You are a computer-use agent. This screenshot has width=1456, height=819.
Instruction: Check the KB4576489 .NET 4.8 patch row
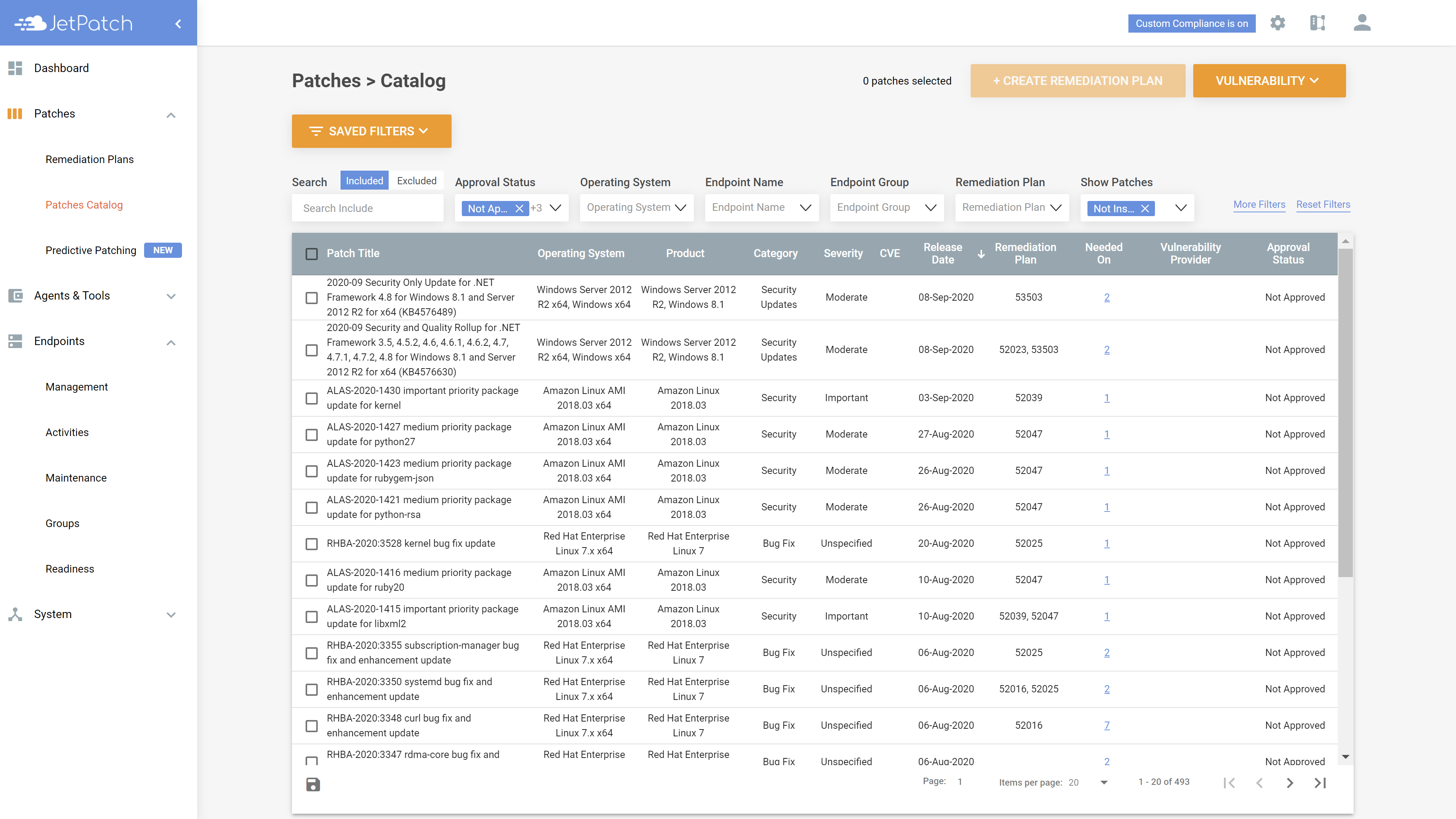(x=311, y=298)
